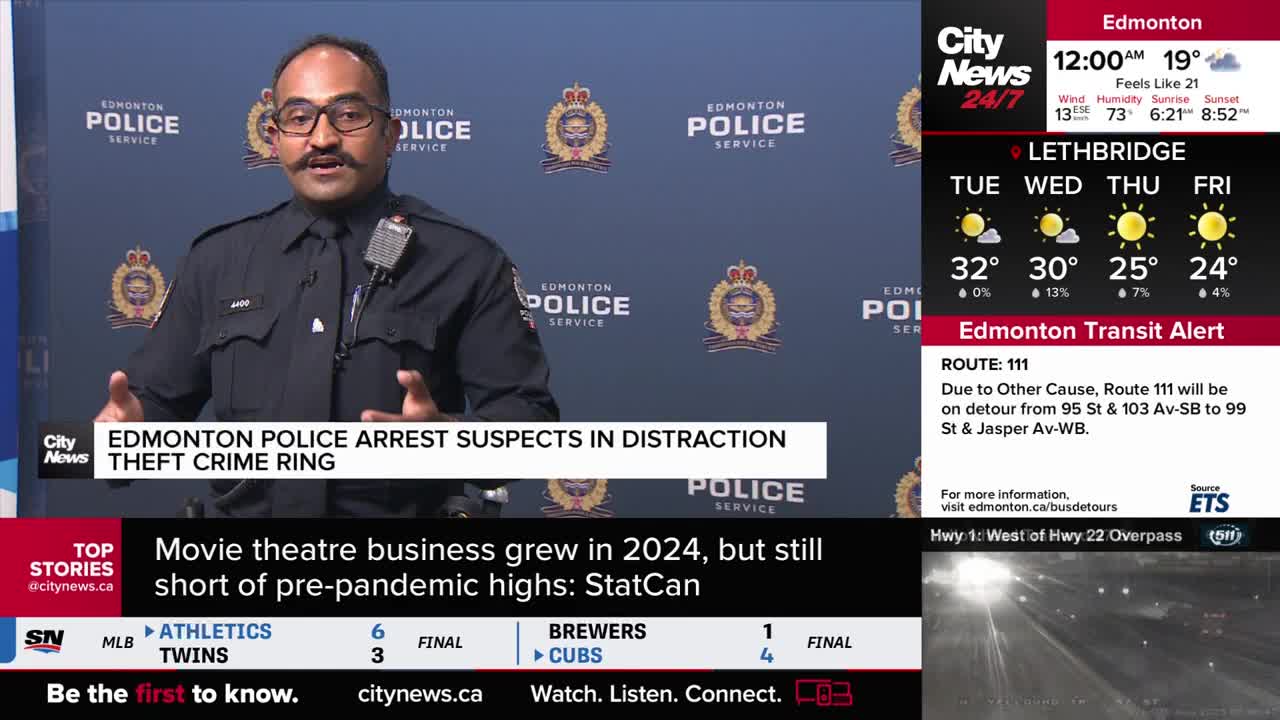Click the winner arrow beside CUBS
This screenshot has width=1280, height=720.
point(539,656)
